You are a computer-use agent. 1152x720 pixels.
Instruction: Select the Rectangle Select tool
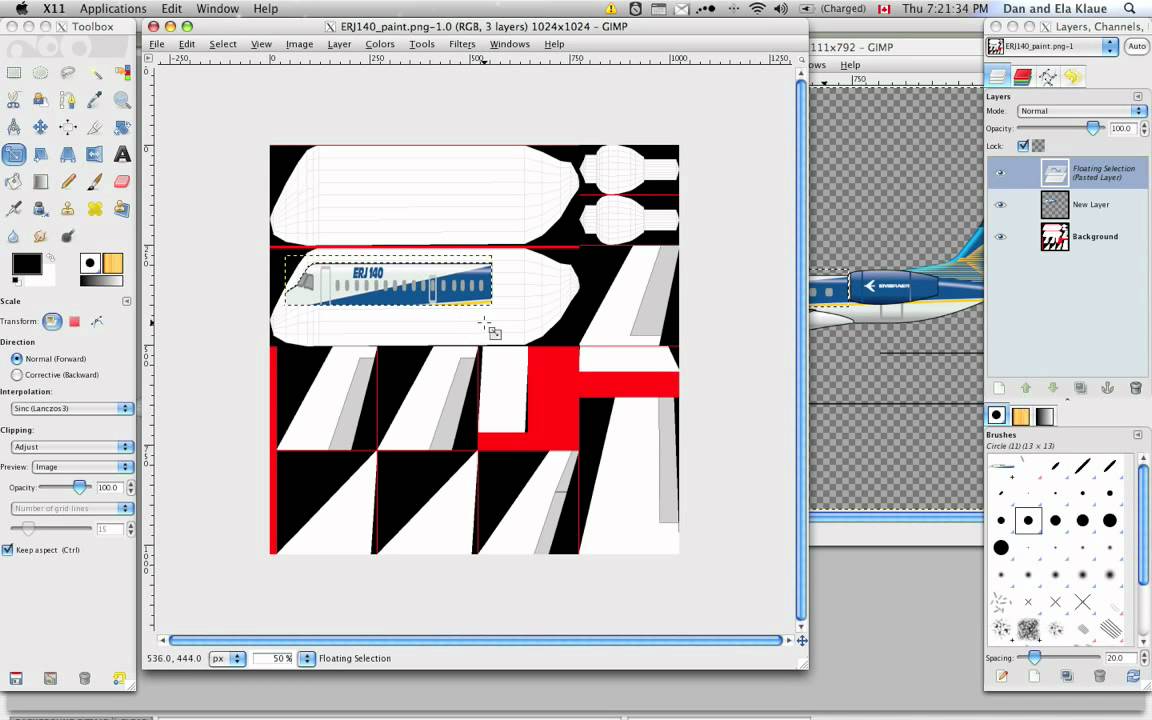point(14,73)
